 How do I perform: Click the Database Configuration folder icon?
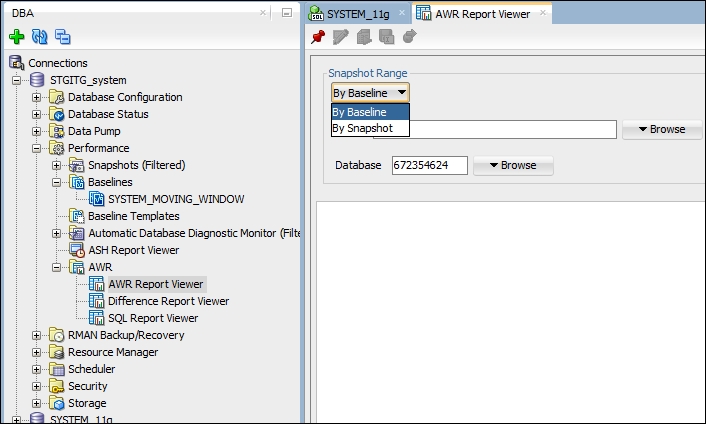point(57,97)
